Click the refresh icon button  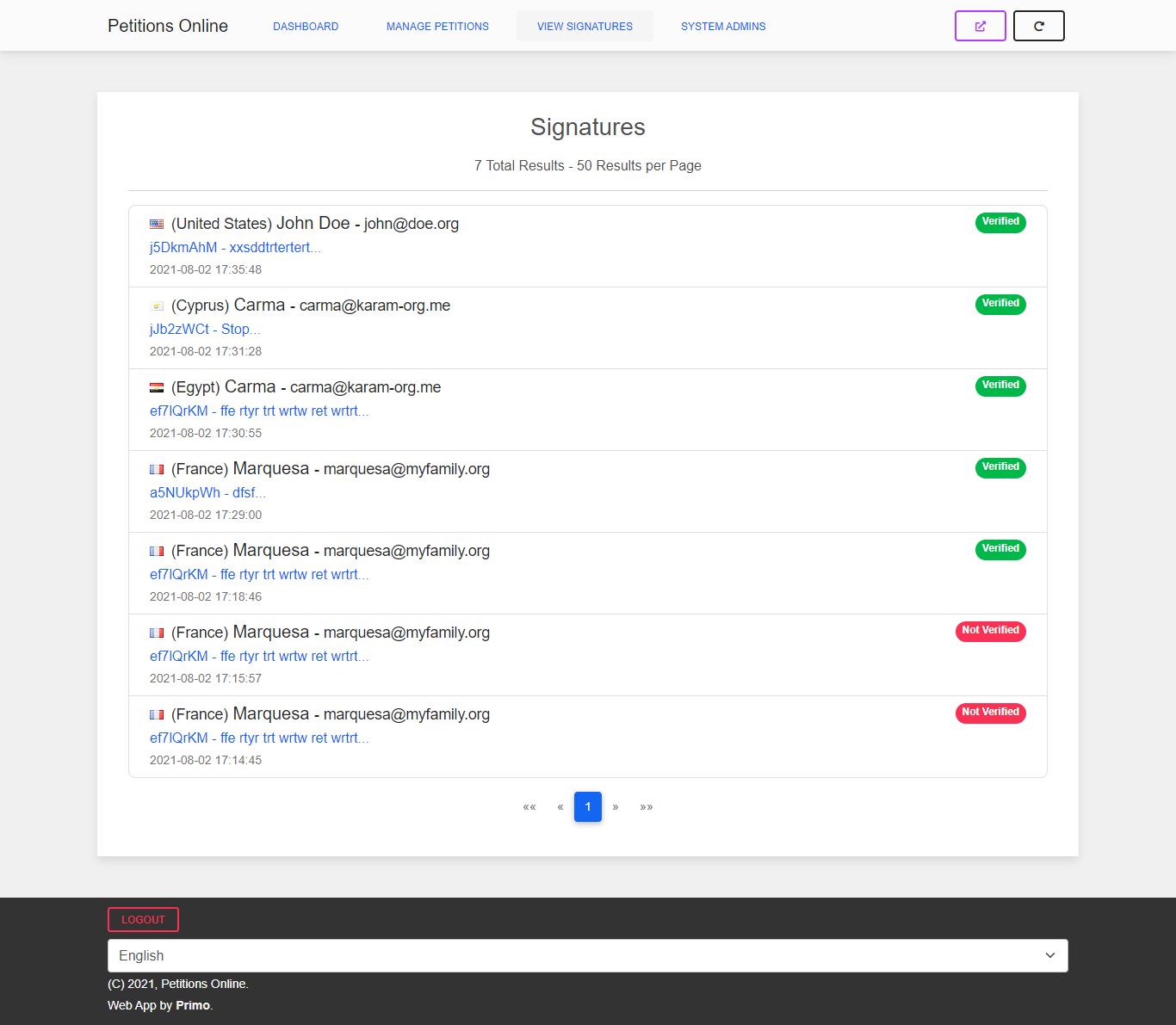click(x=1038, y=26)
